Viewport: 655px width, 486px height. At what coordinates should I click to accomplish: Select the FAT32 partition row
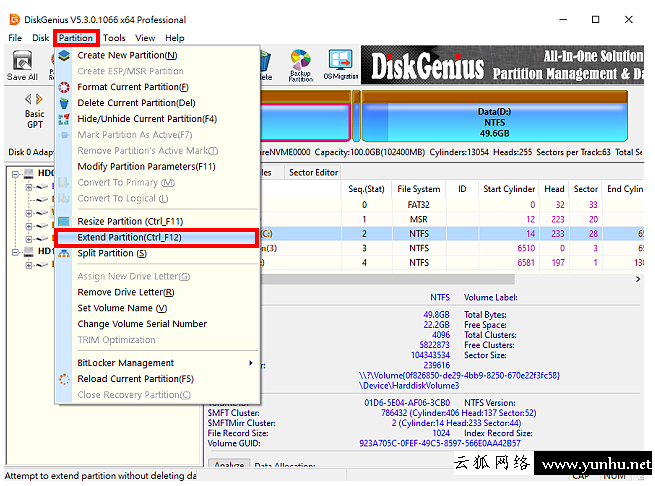(452, 205)
